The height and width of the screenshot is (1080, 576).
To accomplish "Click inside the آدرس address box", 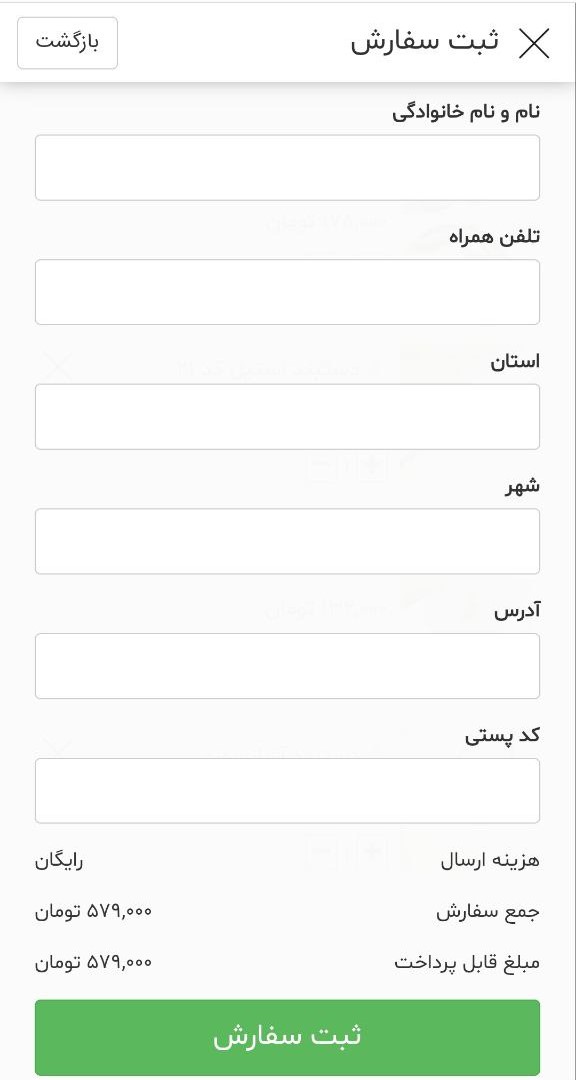I will point(288,665).
